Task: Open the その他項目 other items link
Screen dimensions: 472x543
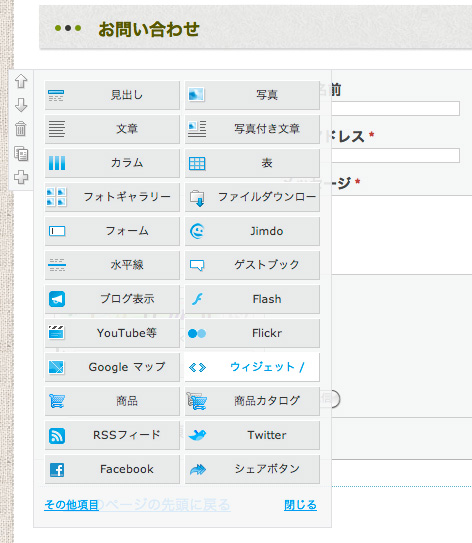Action: click(x=71, y=505)
